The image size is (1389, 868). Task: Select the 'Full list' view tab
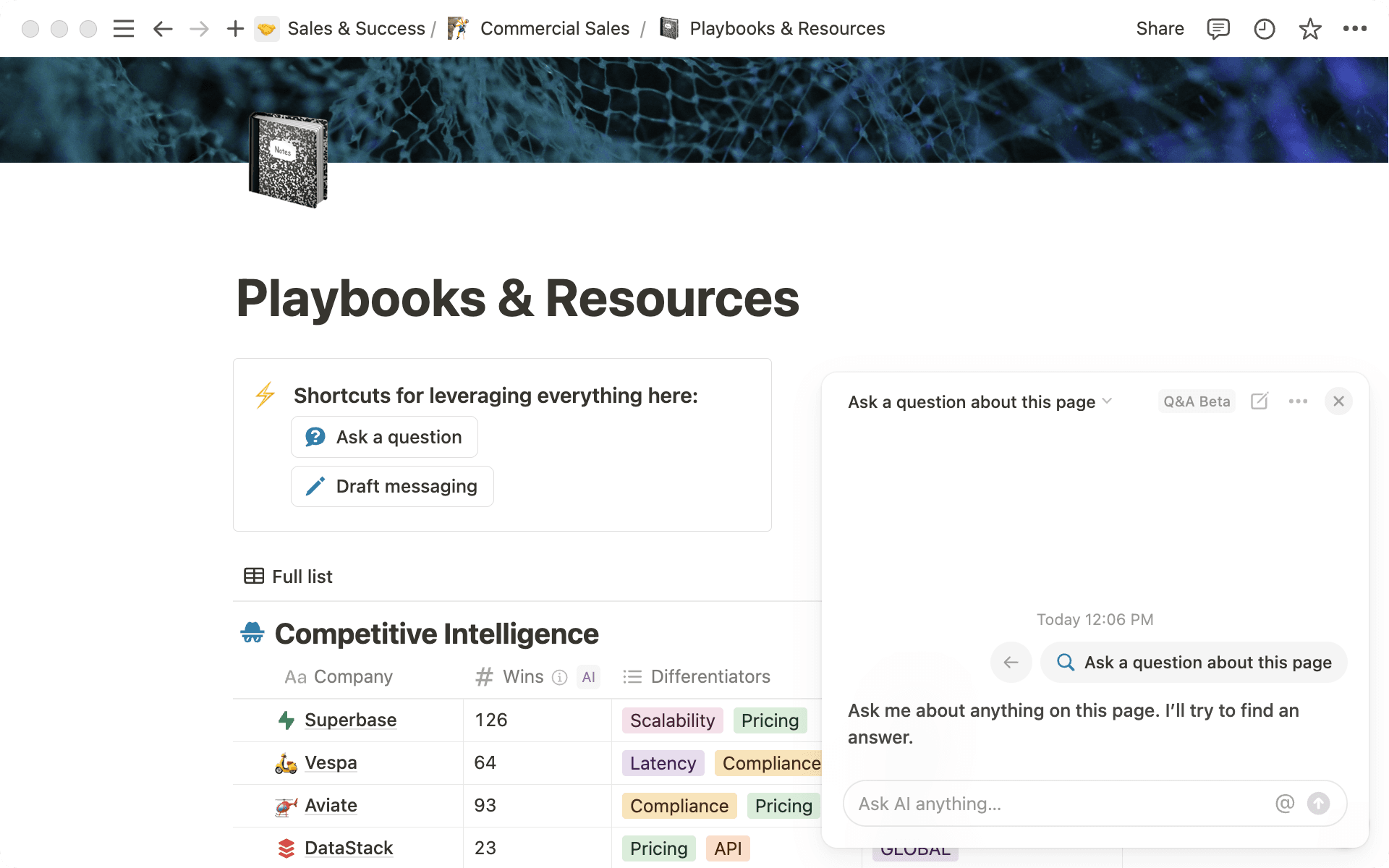tap(289, 576)
